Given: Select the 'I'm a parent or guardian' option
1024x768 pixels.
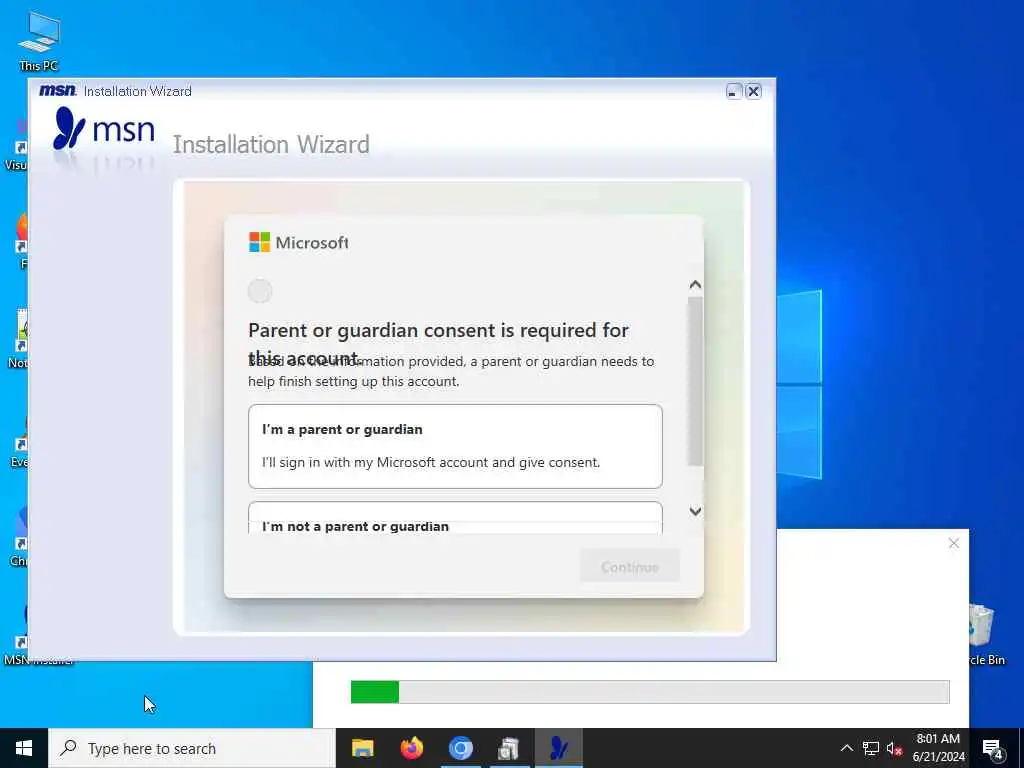Looking at the screenshot, I should pyautogui.click(x=455, y=446).
